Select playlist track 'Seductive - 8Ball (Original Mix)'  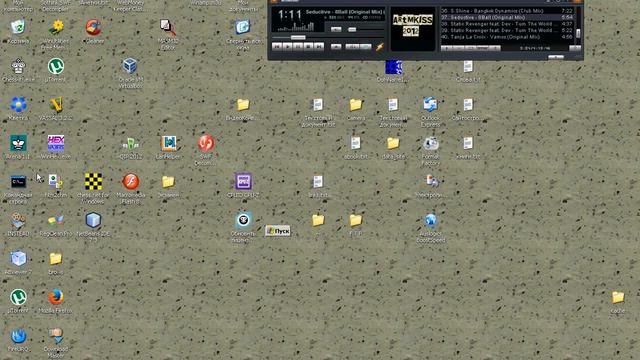coord(507,18)
